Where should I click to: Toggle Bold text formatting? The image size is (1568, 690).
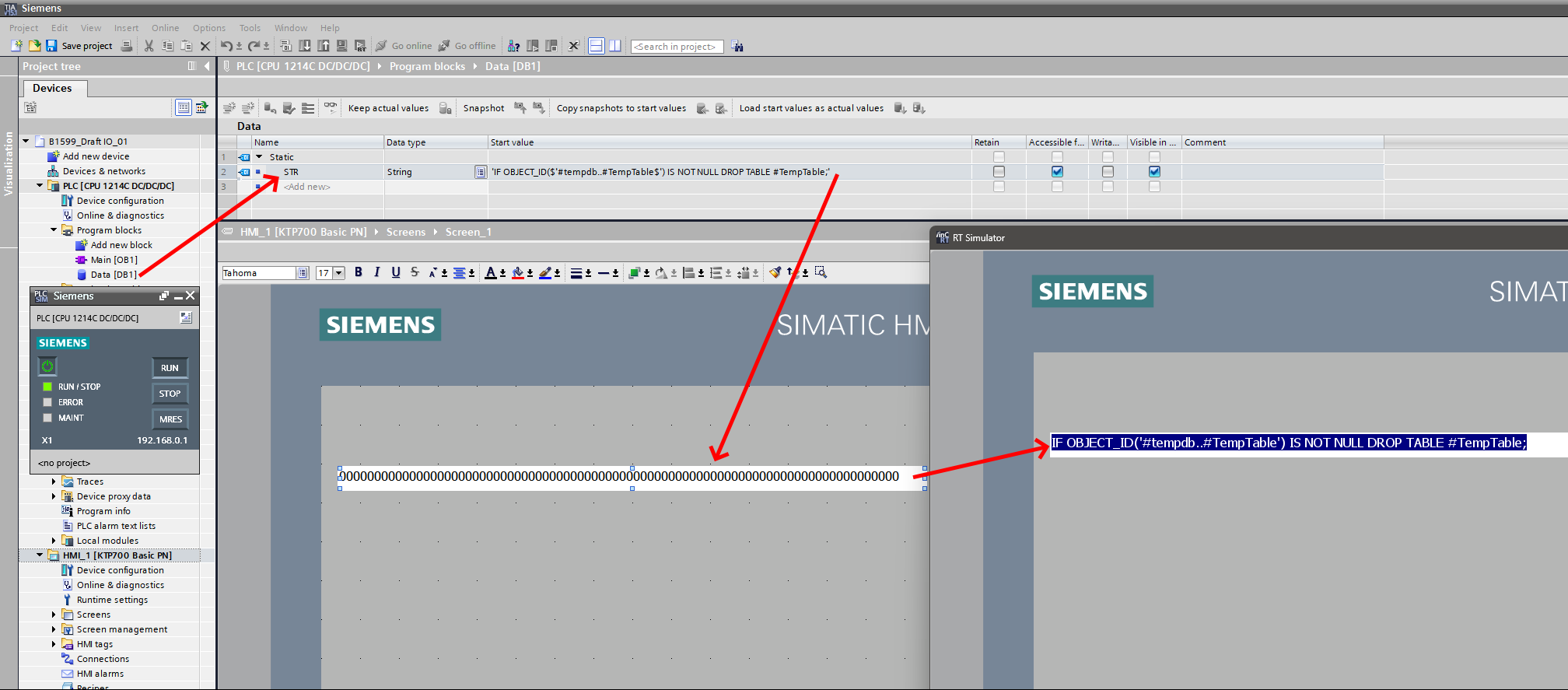359,272
